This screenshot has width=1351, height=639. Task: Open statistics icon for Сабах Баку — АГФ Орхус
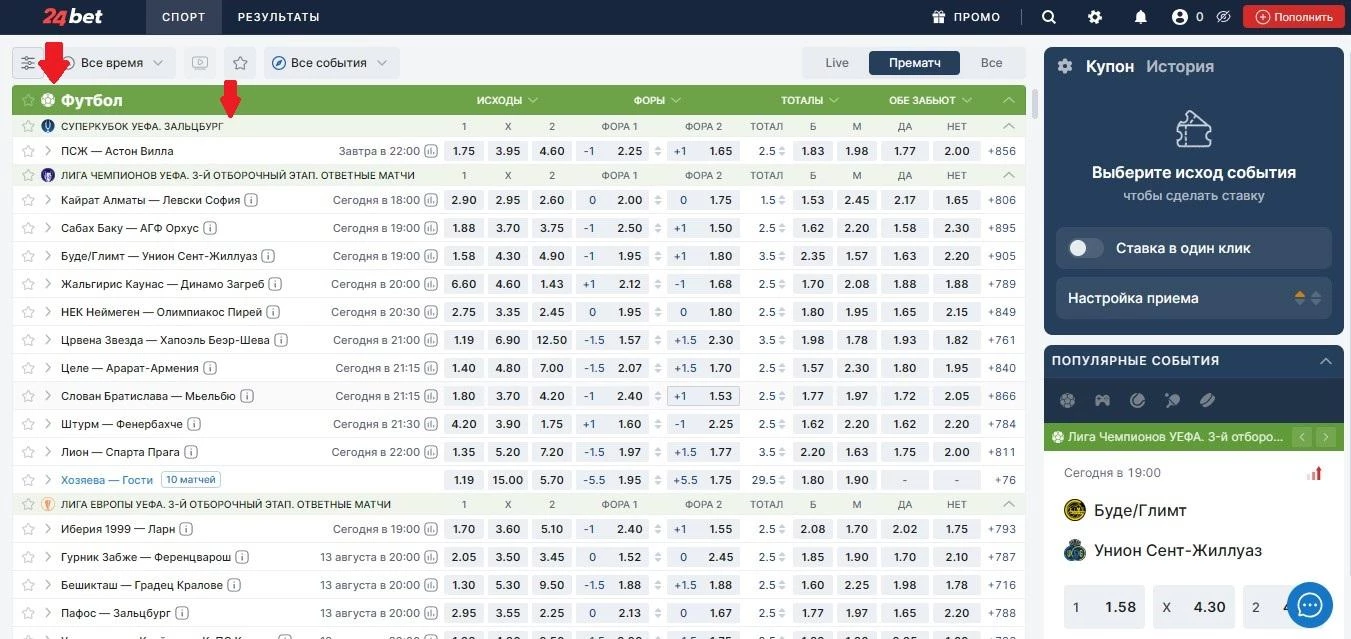[x=431, y=228]
